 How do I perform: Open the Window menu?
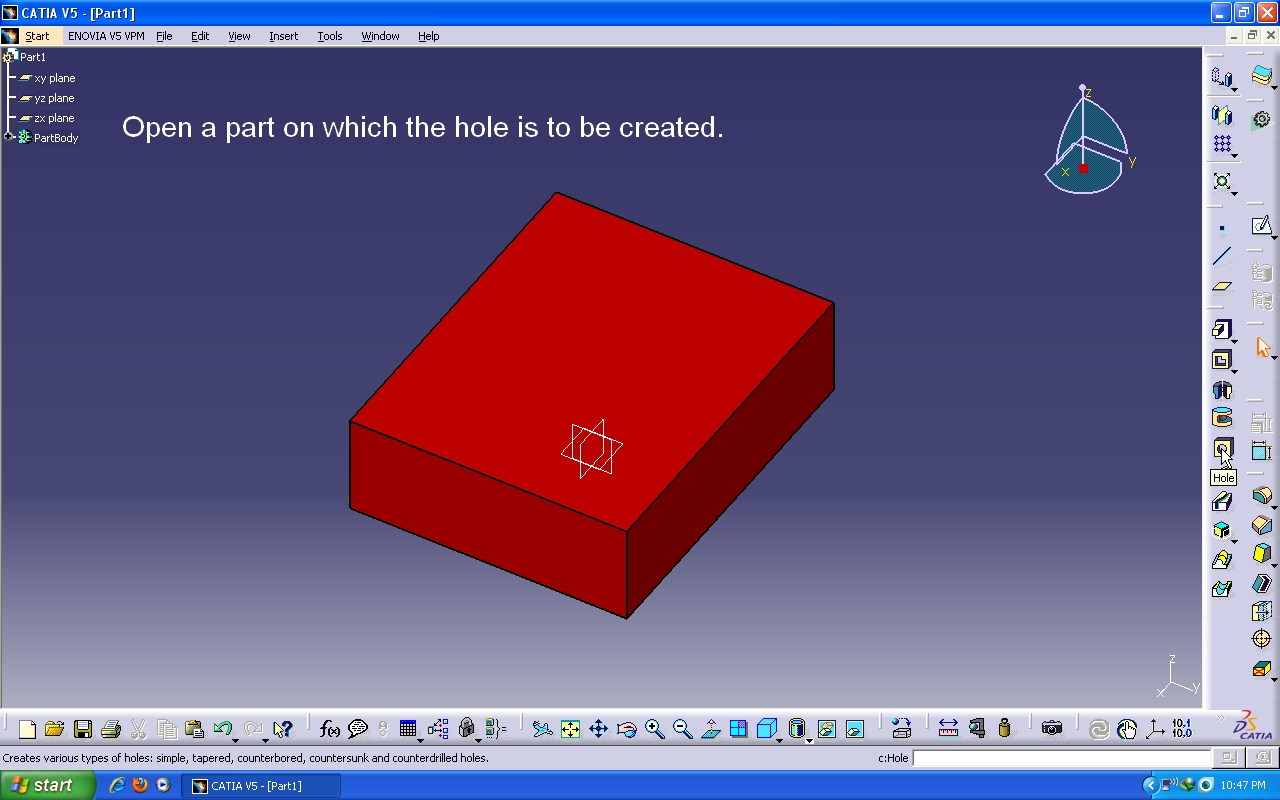380,36
